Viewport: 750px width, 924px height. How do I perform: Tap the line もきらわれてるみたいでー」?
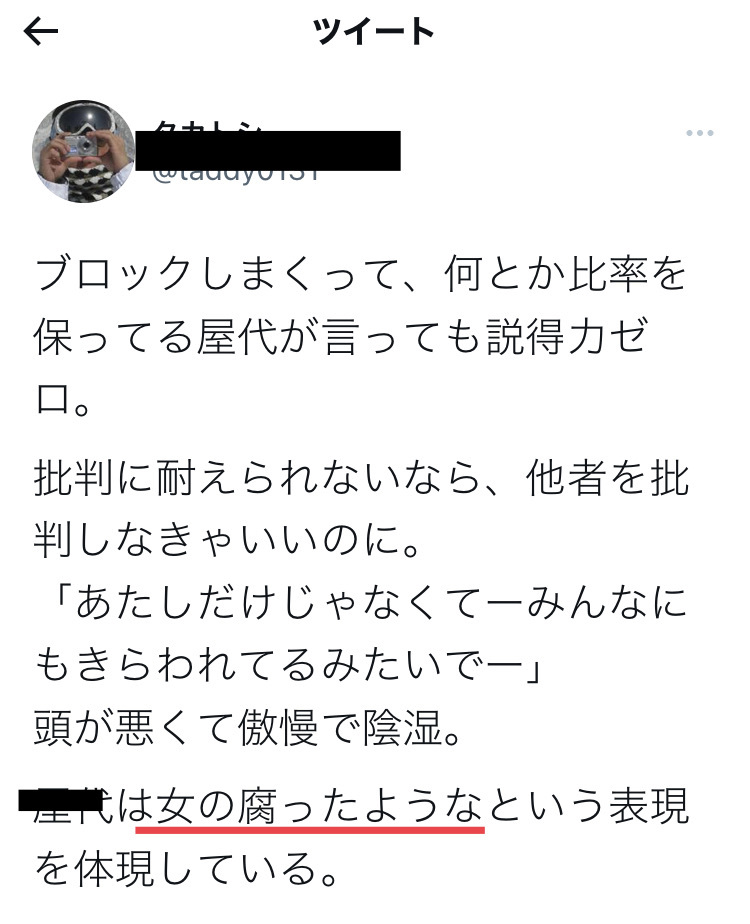pyautogui.click(x=288, y=666)
